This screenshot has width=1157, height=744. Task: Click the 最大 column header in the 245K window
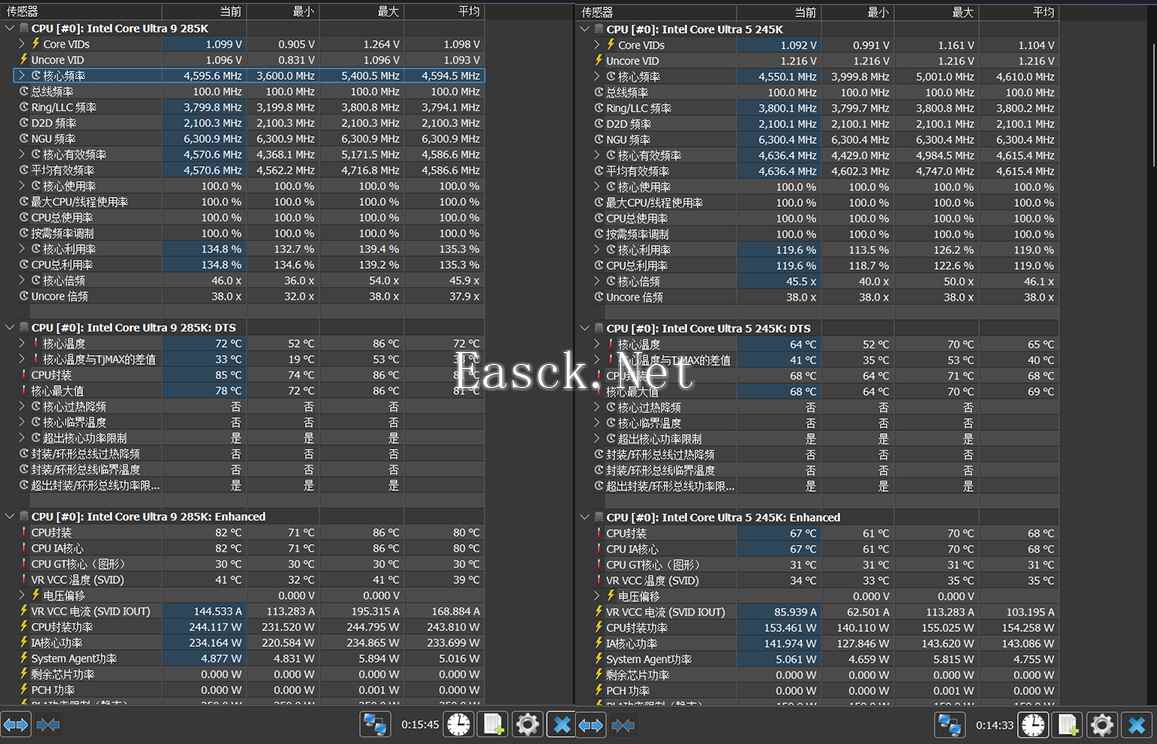point(937,12)
